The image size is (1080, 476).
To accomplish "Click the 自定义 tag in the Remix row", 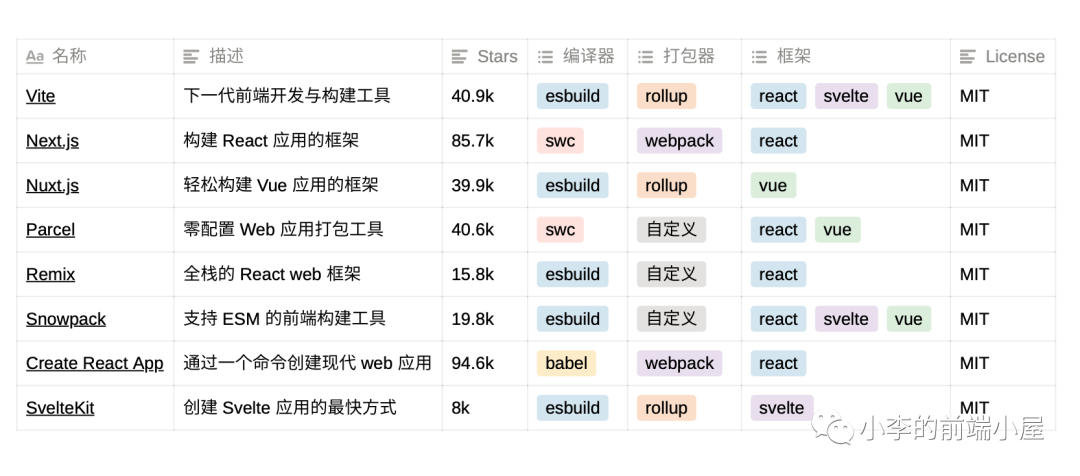I will [671, 274].
